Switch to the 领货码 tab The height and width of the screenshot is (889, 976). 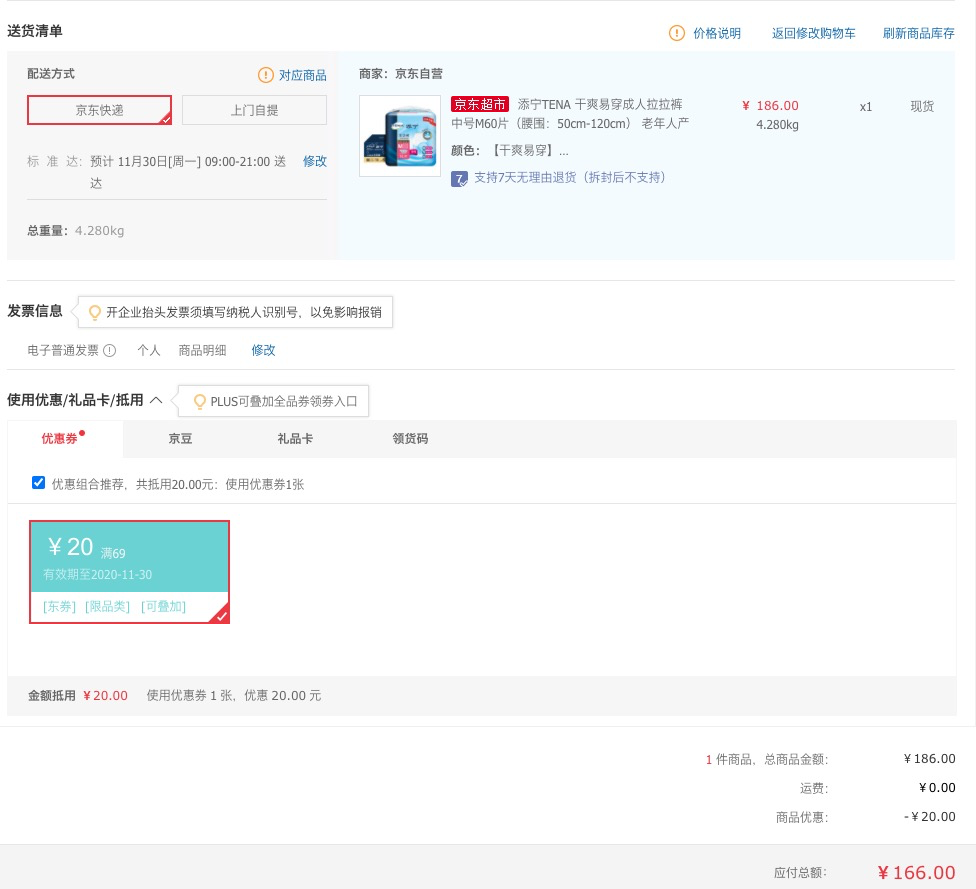point(410,439)
